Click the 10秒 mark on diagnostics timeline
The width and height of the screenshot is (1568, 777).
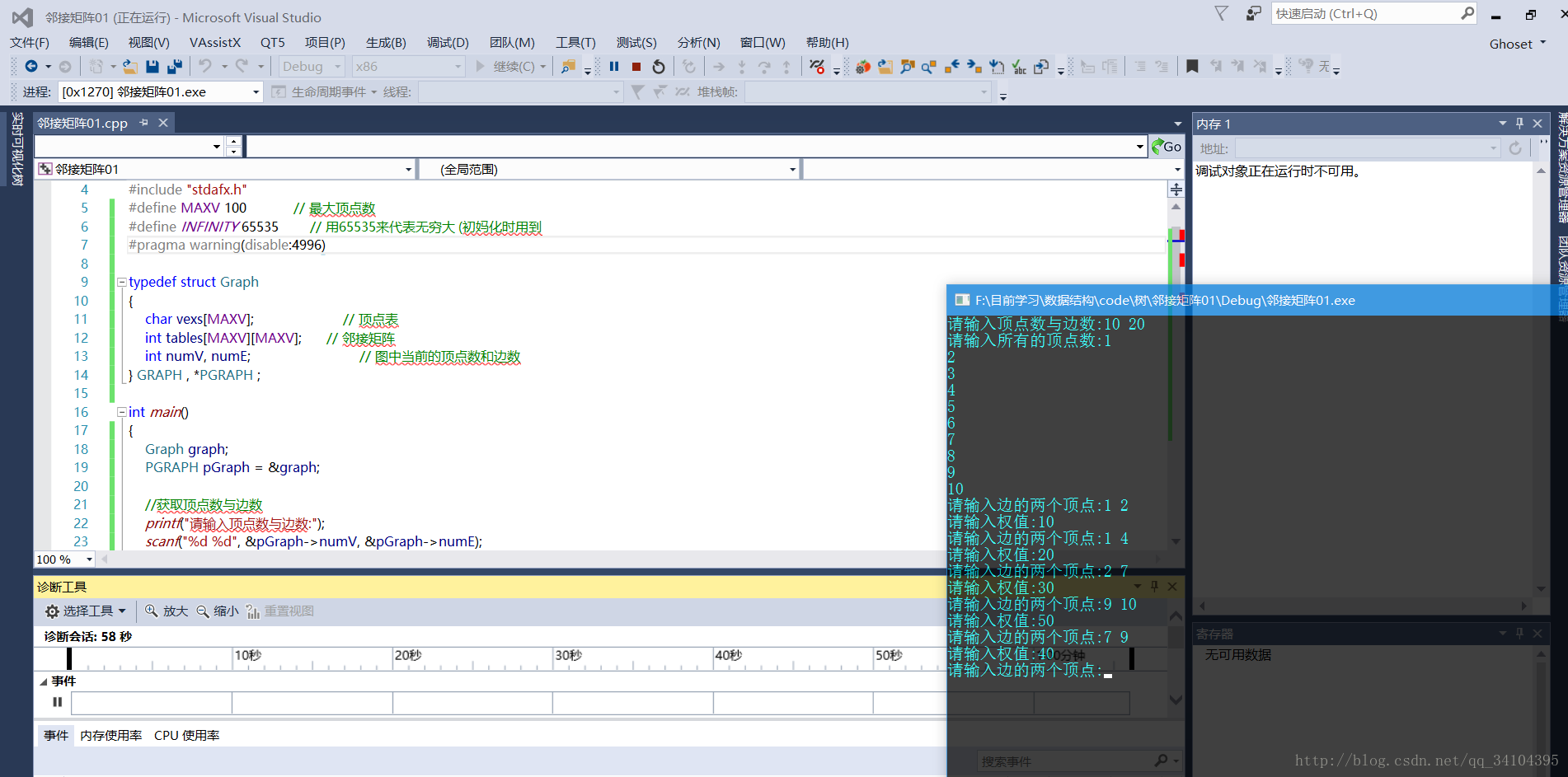247,655
